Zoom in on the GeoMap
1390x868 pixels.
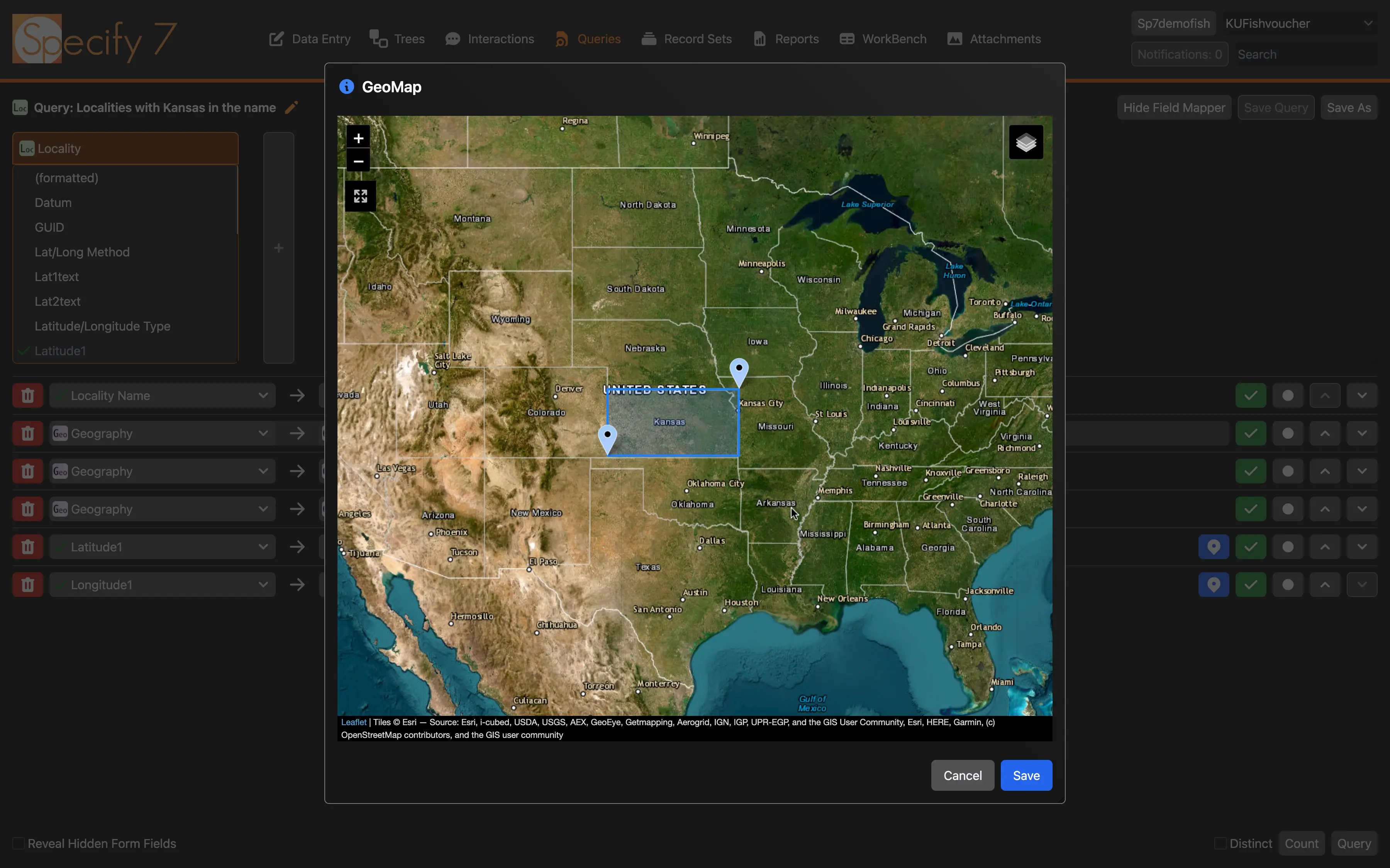358,138
